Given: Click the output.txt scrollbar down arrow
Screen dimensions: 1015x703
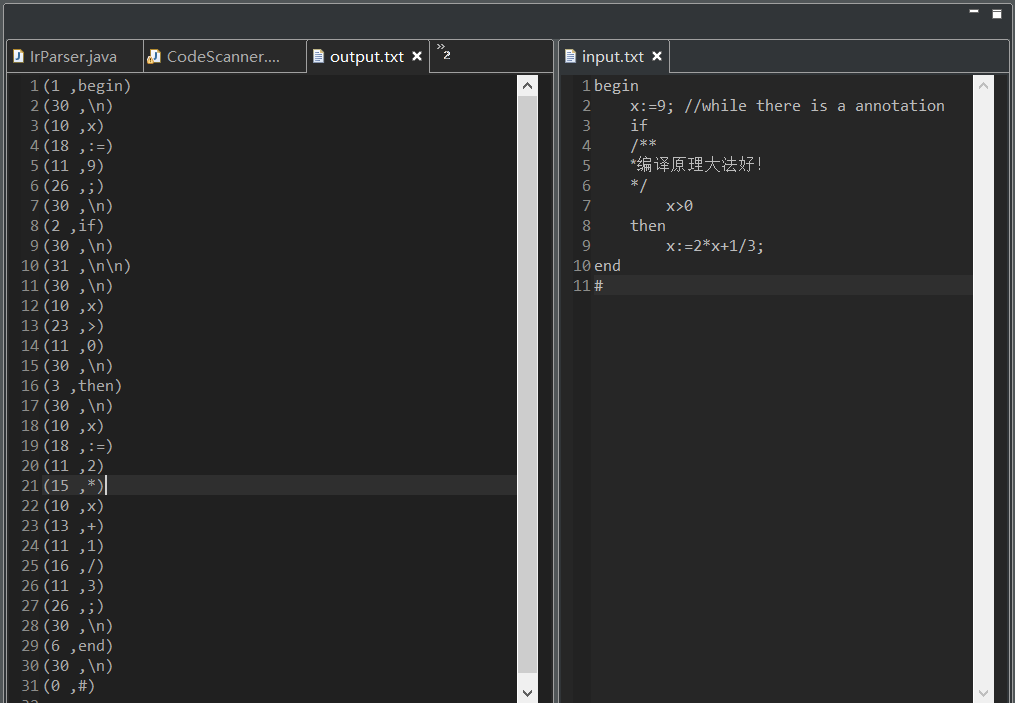Looking at the screenshot, I should pyautogui.click(x=528, y=693).
